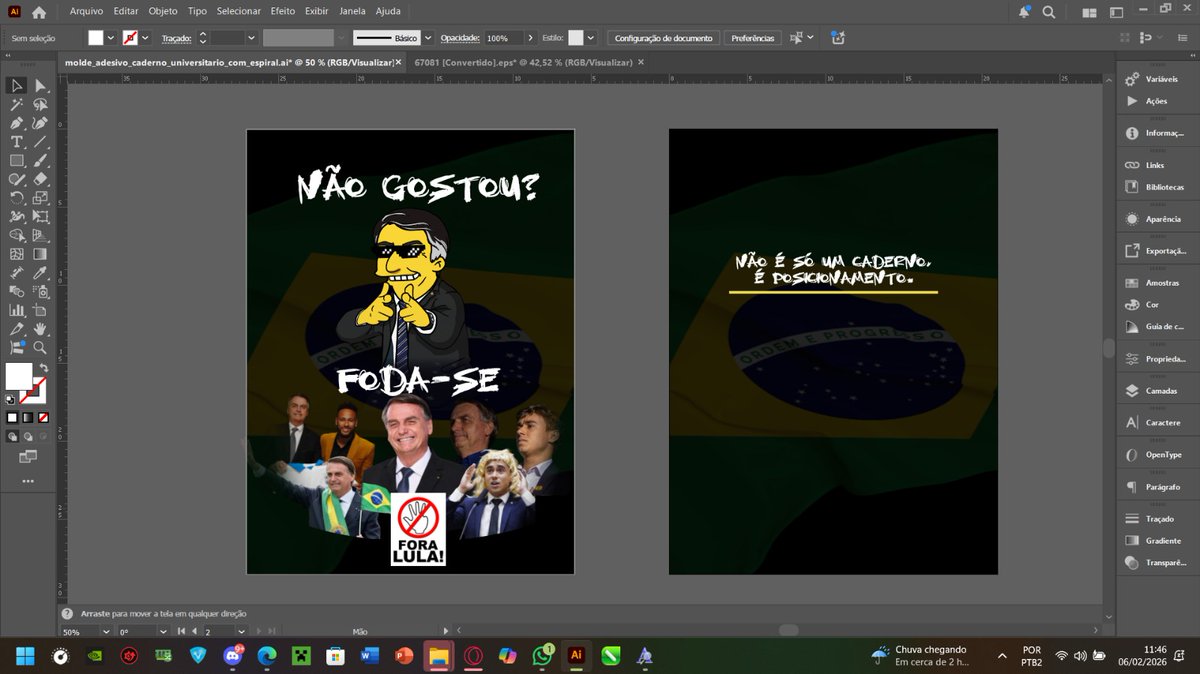Set paint mode to Color

[12, 417]
